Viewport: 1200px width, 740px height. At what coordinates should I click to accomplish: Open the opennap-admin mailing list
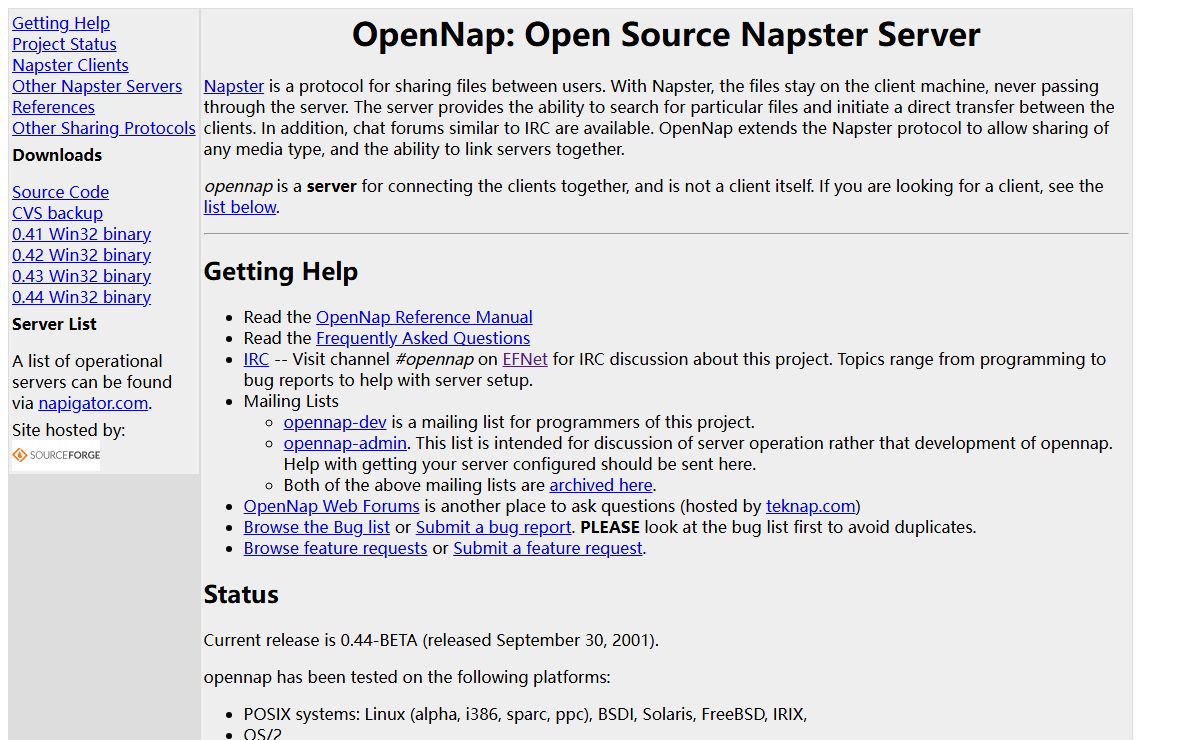[345, 443]
